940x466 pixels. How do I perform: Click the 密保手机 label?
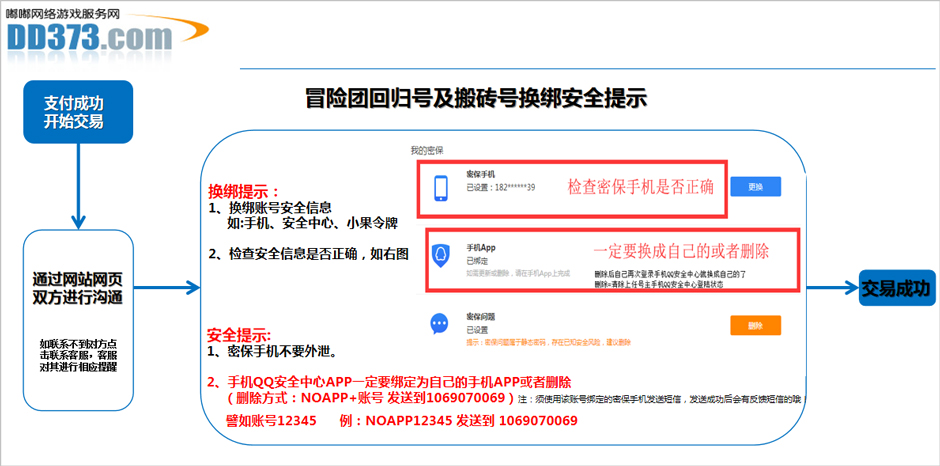[x=480, y=175]
